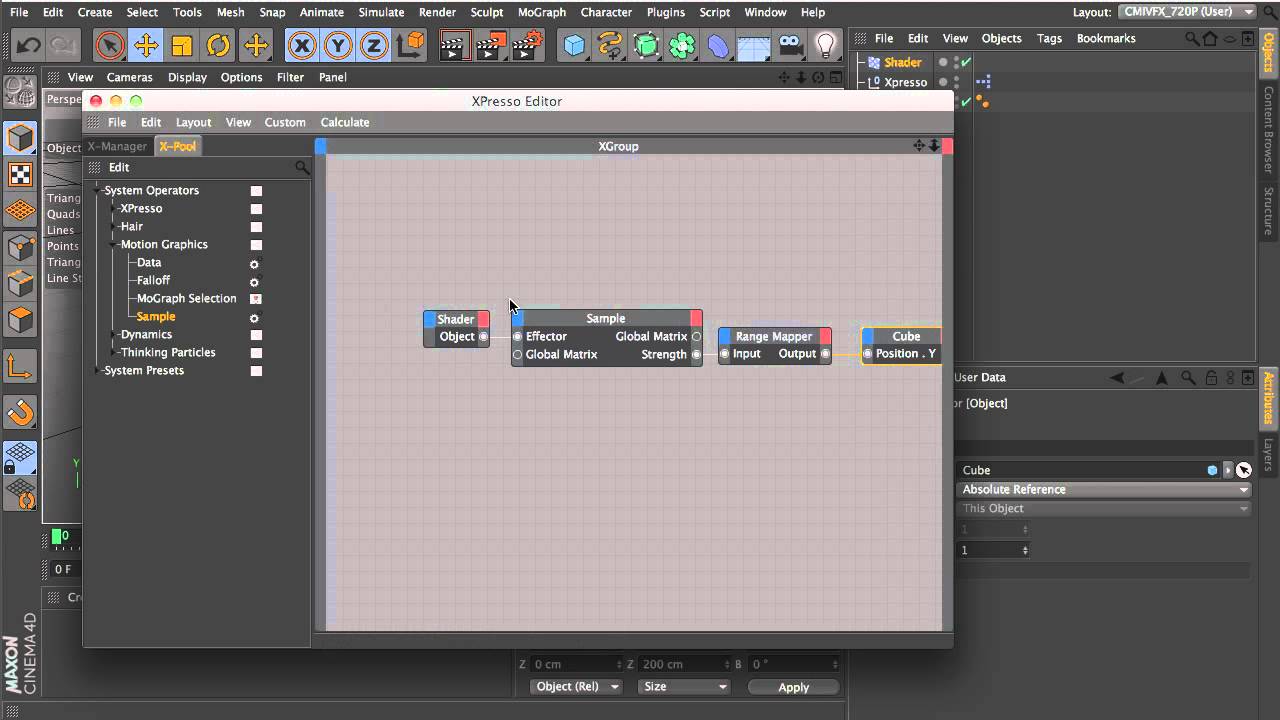Click the white square beside Dynamics

click(256, 335)
